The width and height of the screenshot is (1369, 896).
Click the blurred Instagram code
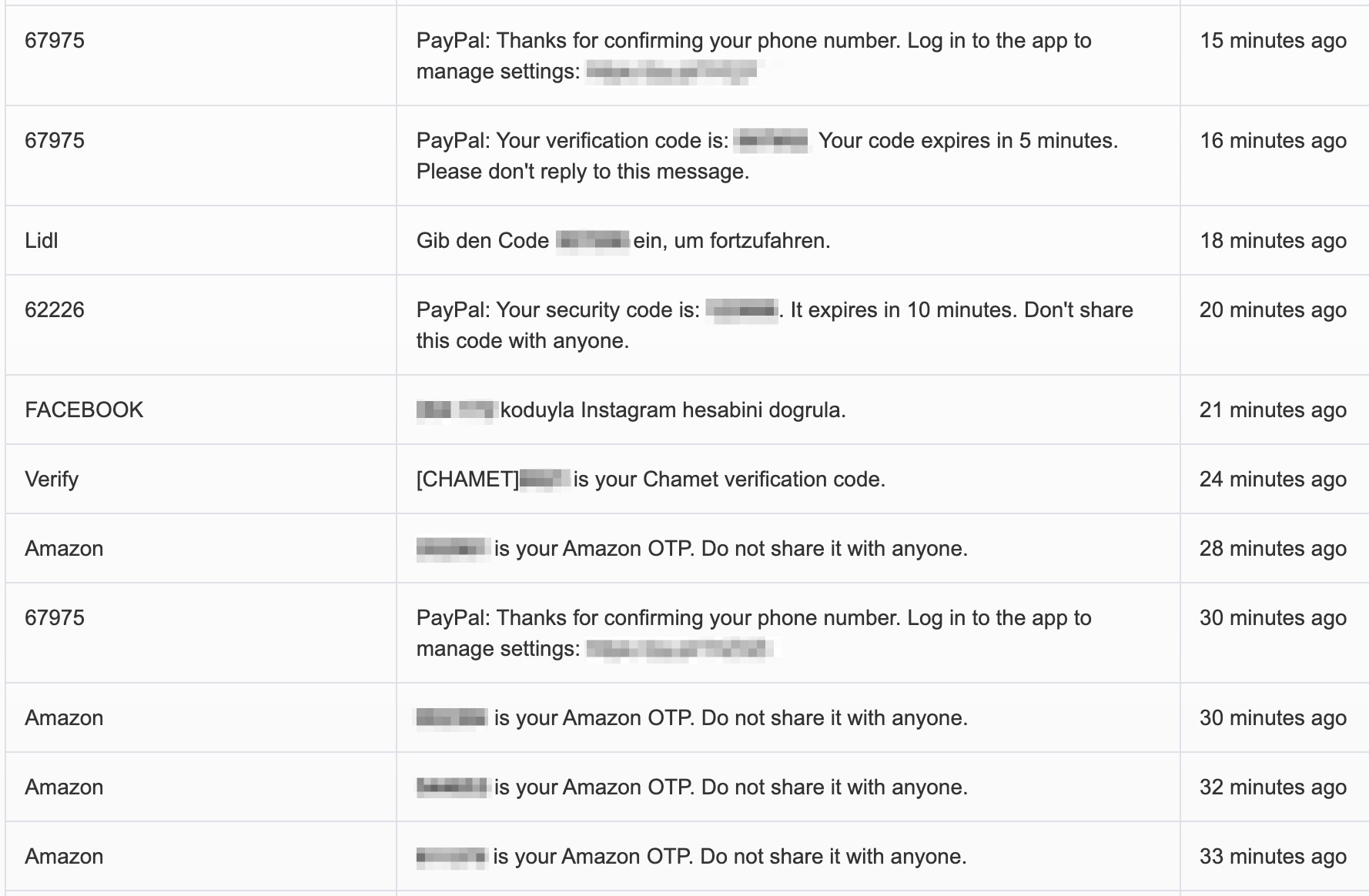pyautogui.click(x=456, y=410)
